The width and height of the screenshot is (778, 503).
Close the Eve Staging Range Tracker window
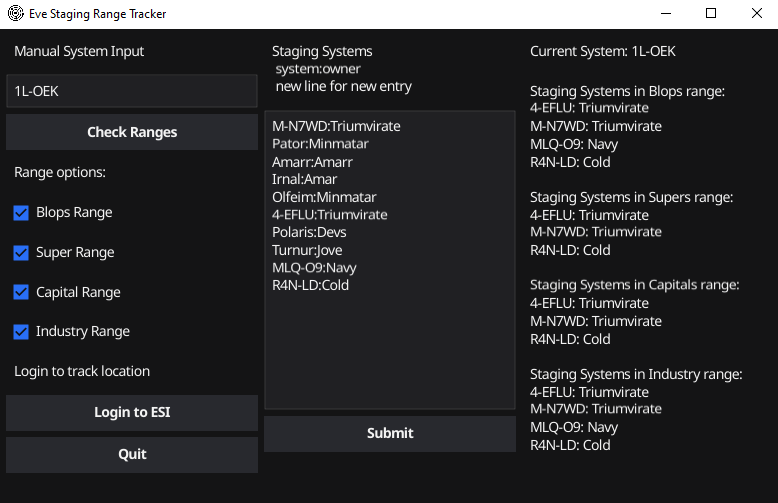tap(756, 13)
